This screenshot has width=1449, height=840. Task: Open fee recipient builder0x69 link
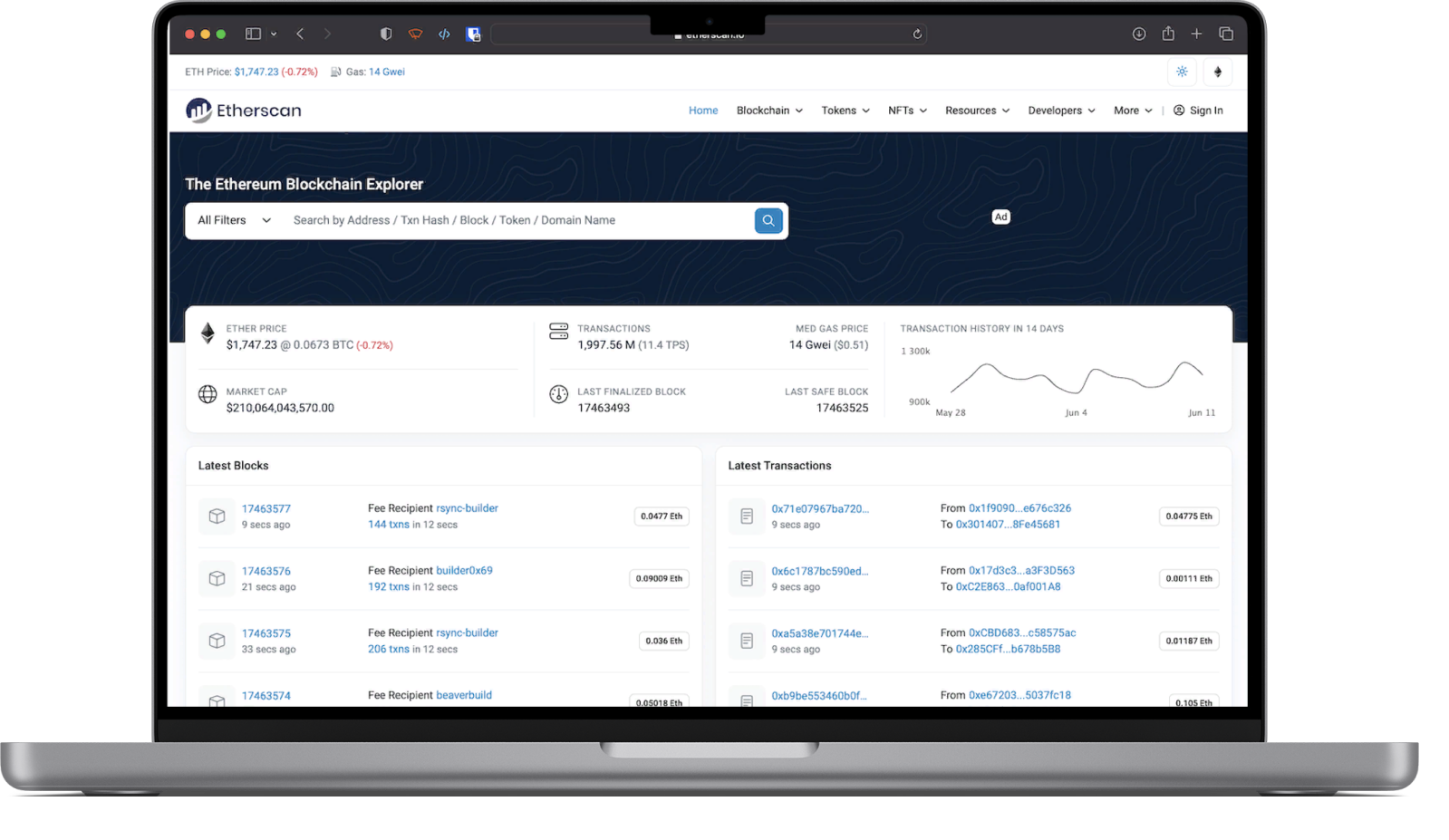(464, 571)
